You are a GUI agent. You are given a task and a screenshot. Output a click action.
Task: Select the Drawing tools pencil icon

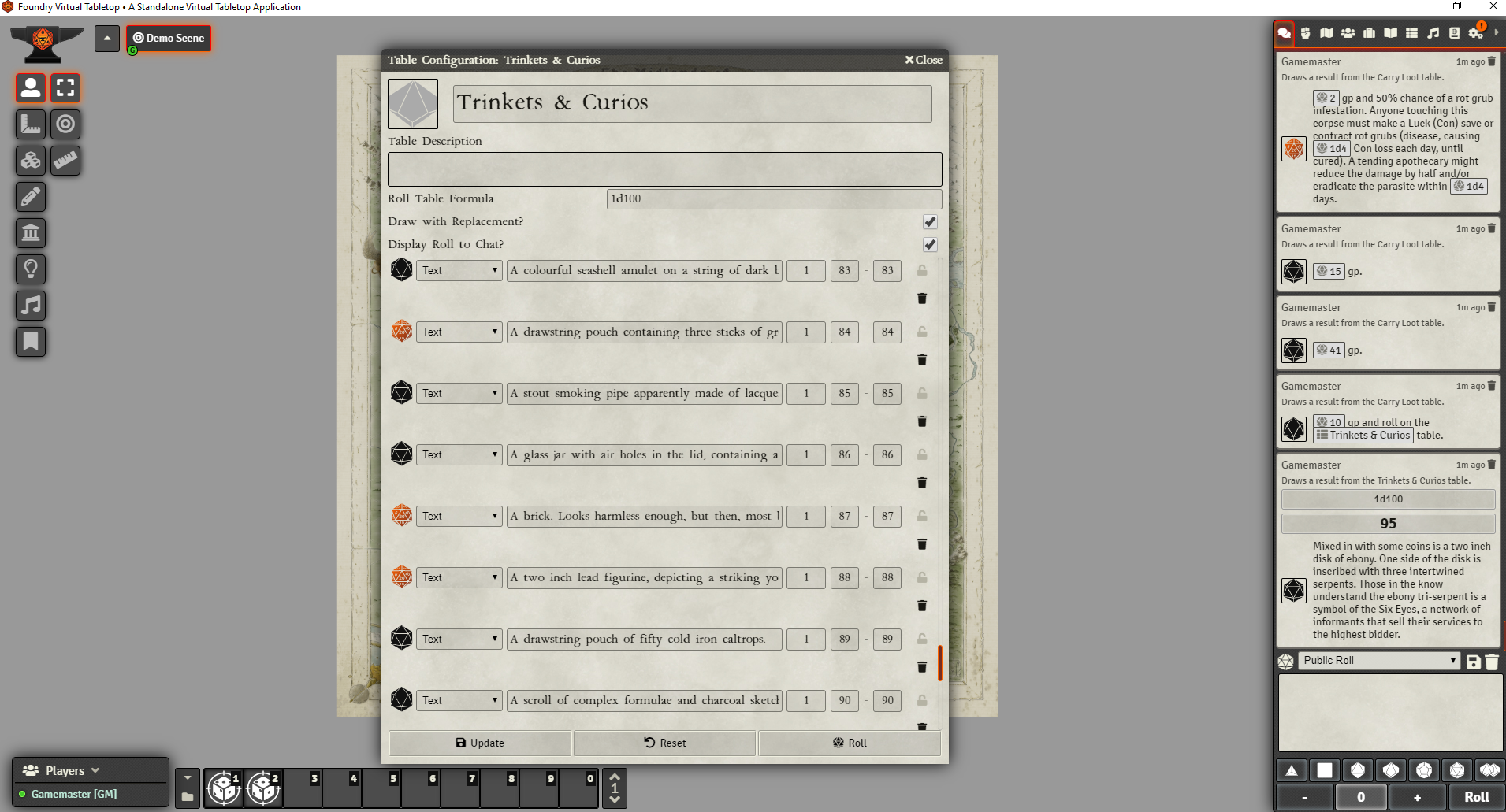coord(31,197)
